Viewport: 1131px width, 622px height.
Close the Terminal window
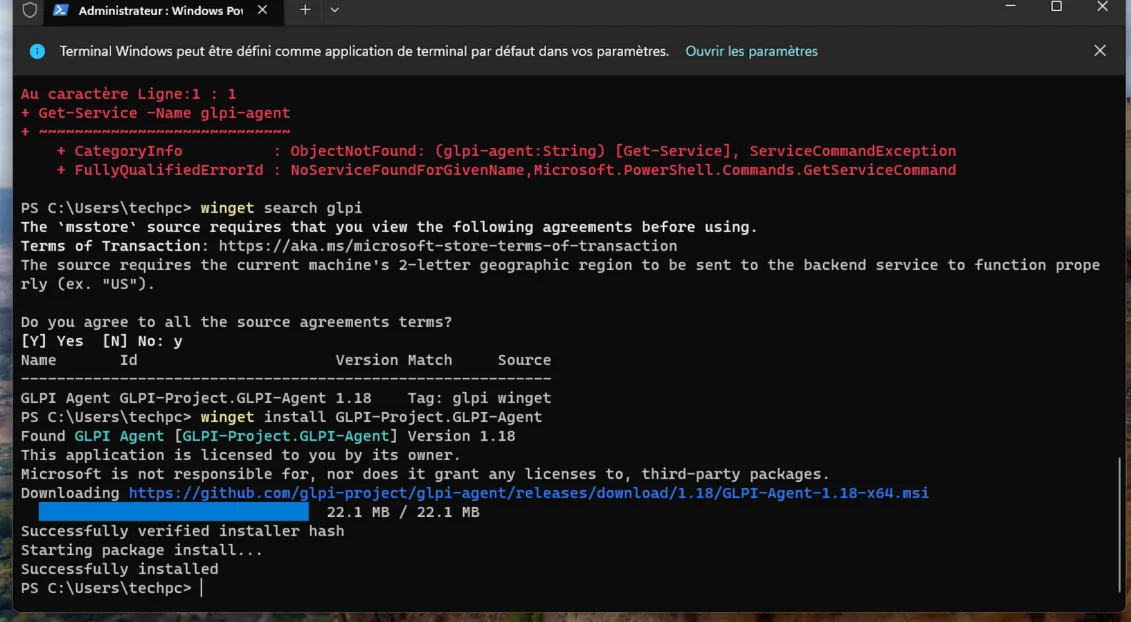click(1102, 6)
